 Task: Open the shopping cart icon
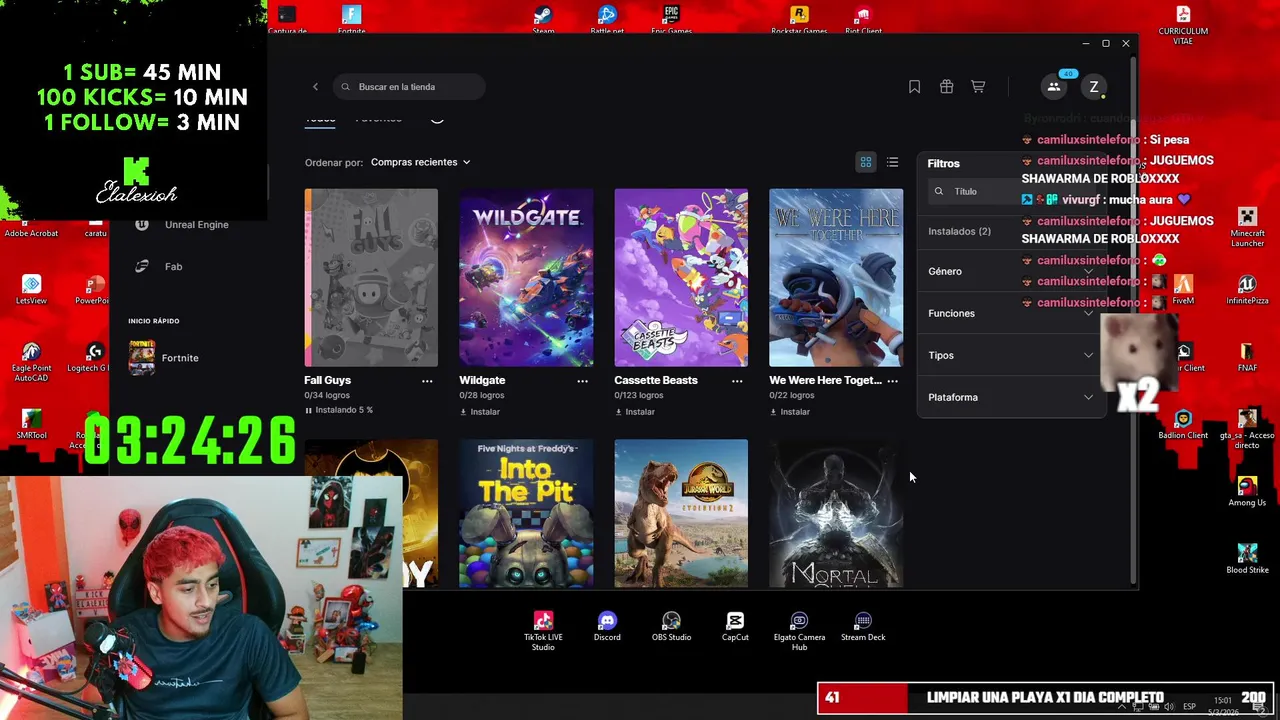coord(978,87)
